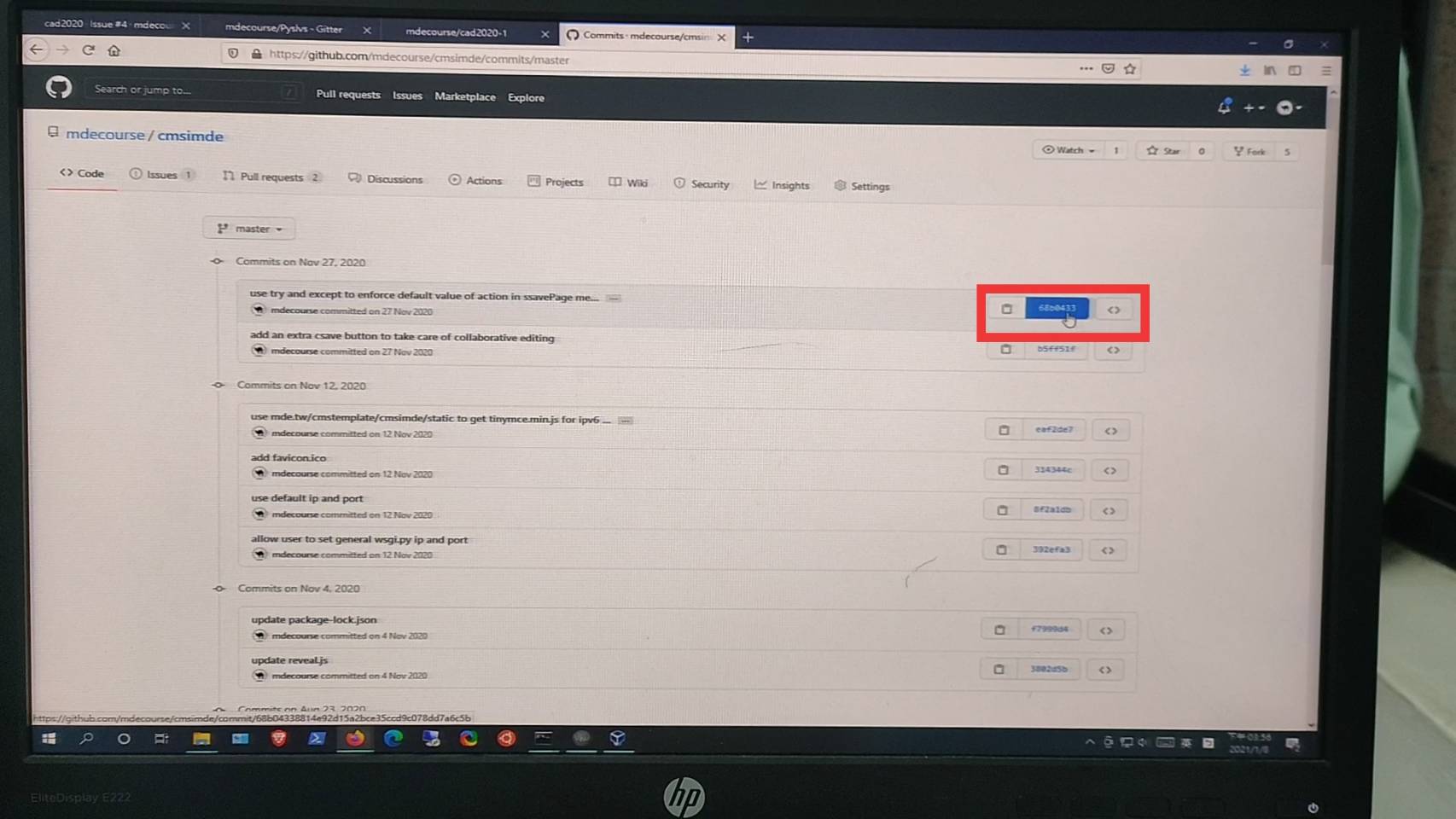Expand the Watch notifications dropdown
The image size is (1456, 819).
pyautogui.click(x=1069, y=150)
